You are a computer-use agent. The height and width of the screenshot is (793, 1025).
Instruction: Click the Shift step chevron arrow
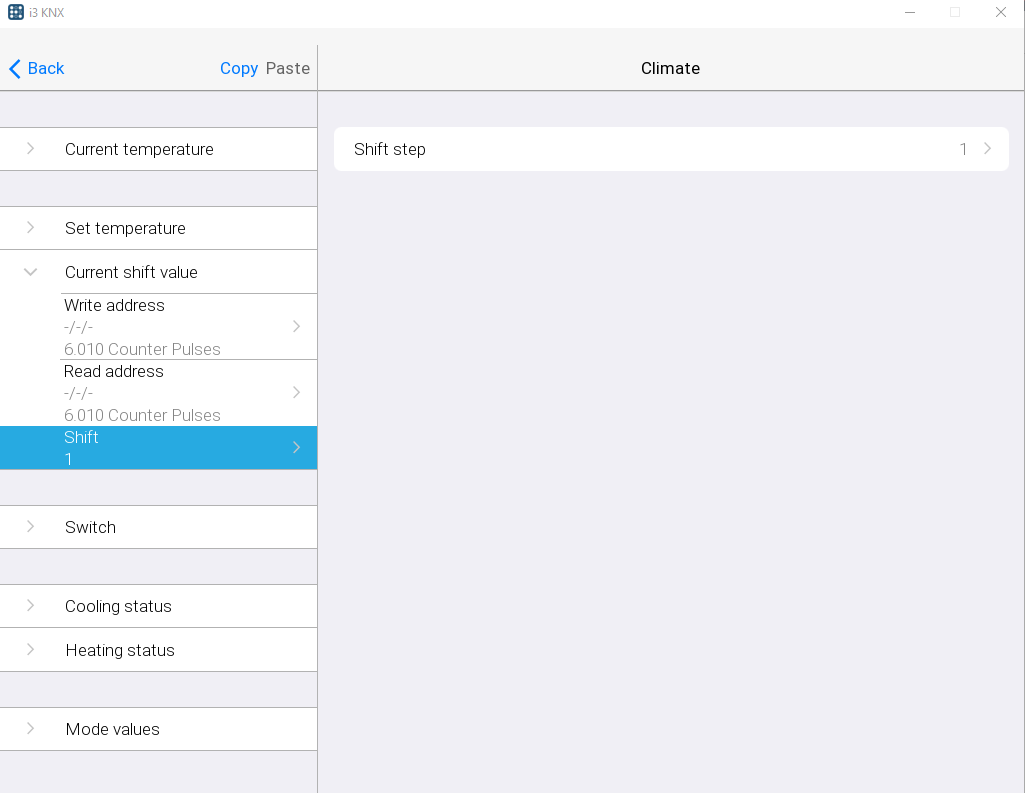click(987, 149)
